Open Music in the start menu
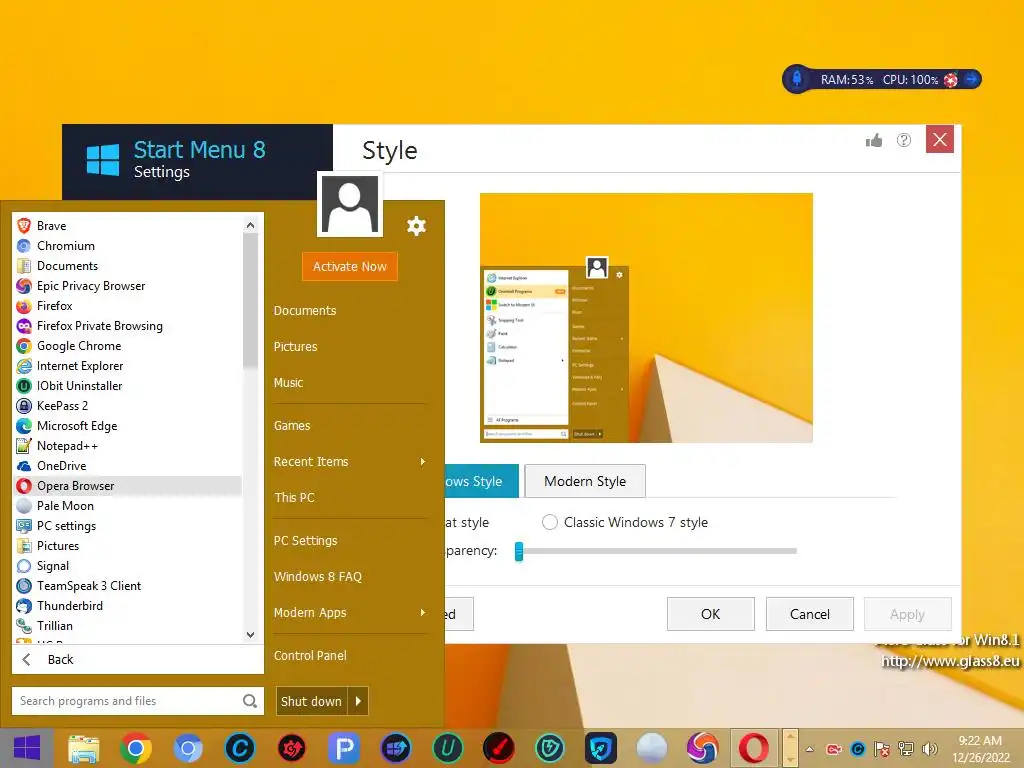The image size is (1024, 768). click(x=288, y=383)
